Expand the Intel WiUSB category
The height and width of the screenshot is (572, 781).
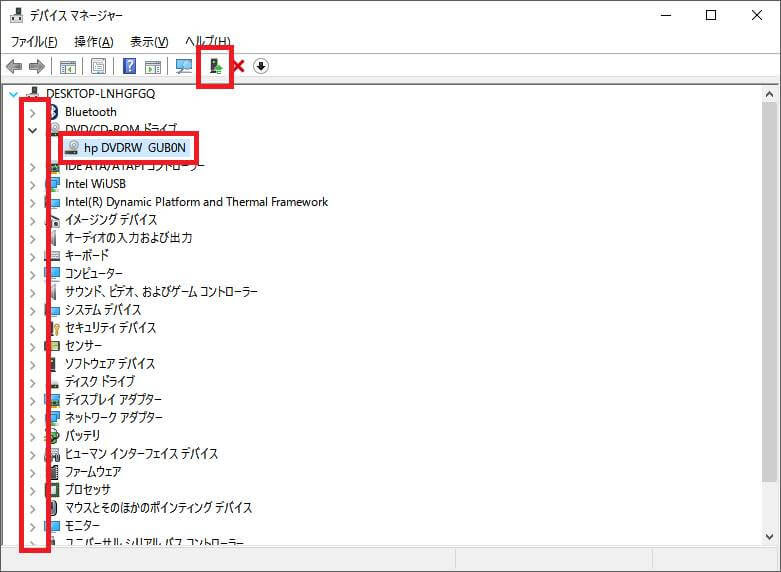(x=32, y=185)
